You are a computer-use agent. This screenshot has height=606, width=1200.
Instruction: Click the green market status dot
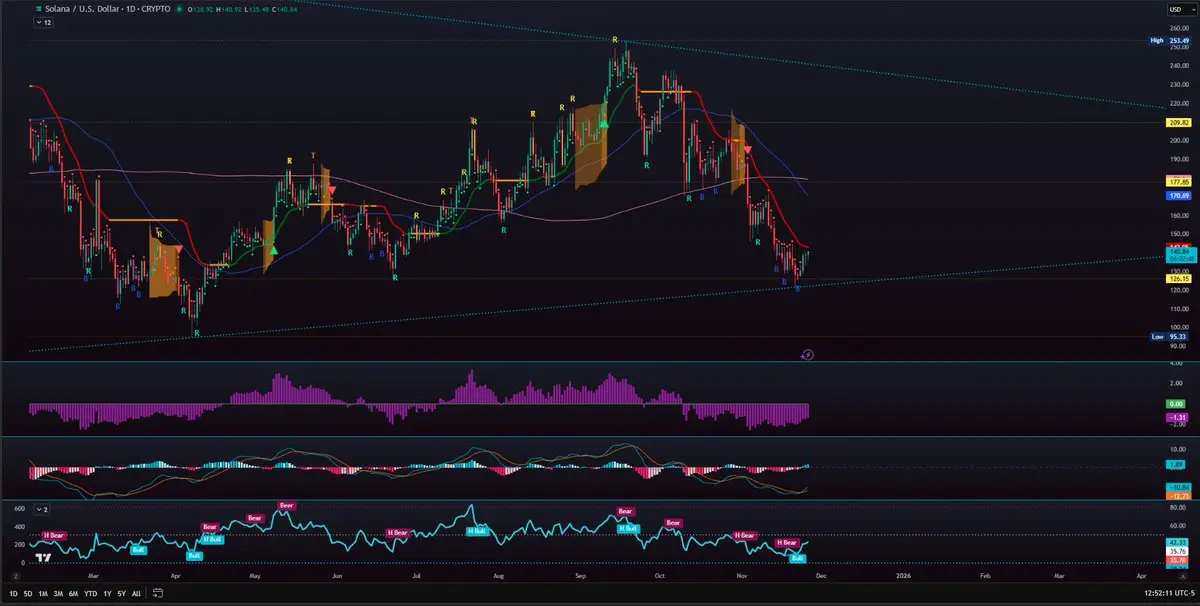click(x=180, y=9)
